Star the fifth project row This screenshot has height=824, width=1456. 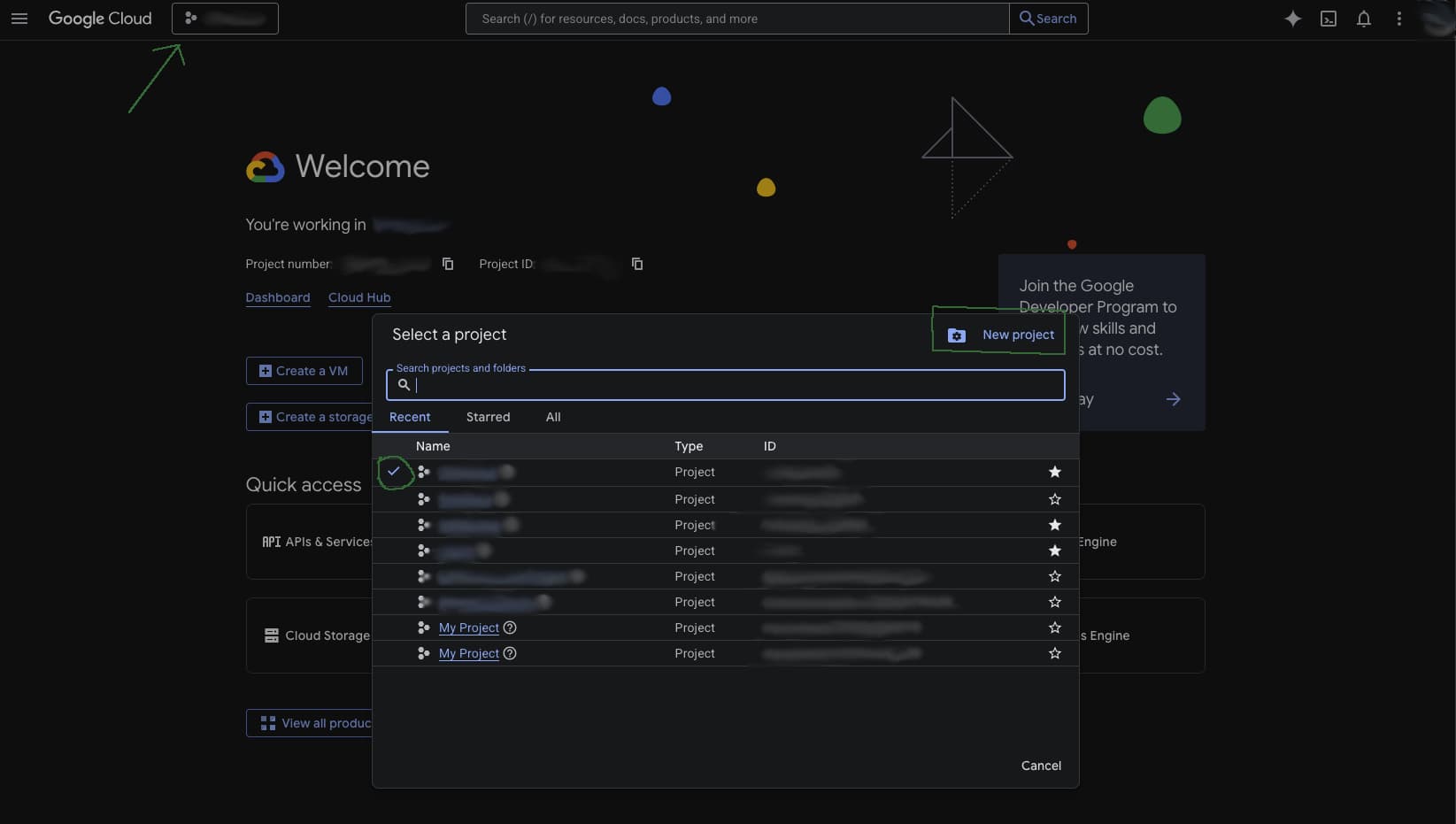point(1055,576)
